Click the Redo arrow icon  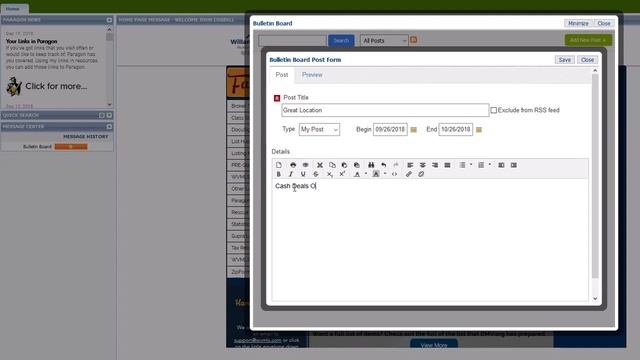coord(396,165)
